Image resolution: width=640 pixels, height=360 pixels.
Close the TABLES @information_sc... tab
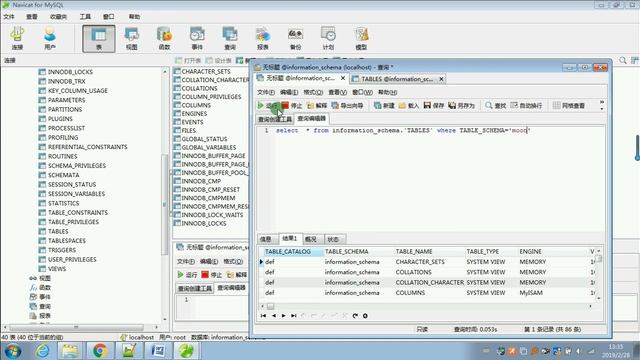pyautogui.click(x=441, y=79)
